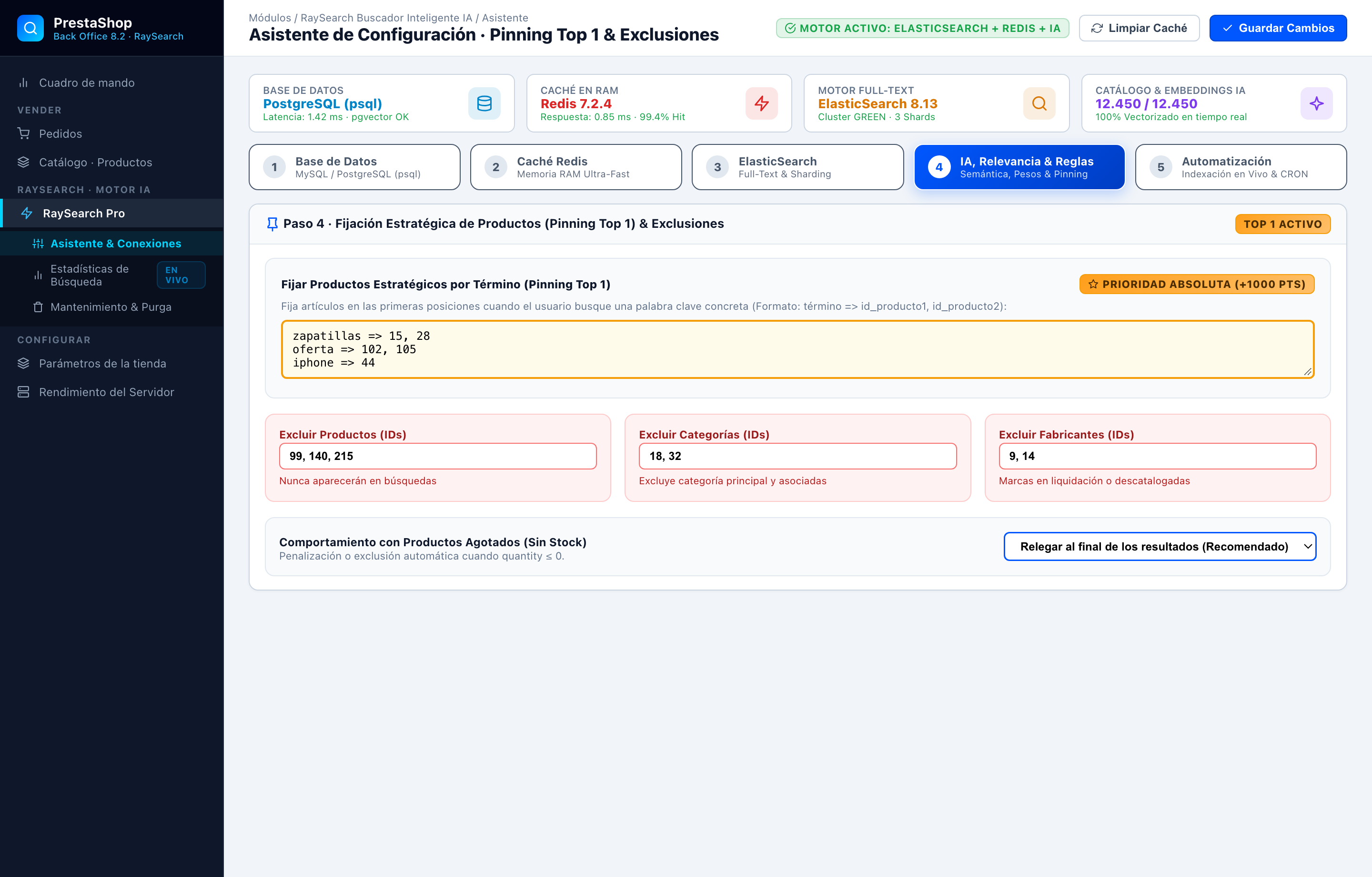Click the pinning rules textarea
Screen dimensions: 1372x877
(x=797, y=349)
